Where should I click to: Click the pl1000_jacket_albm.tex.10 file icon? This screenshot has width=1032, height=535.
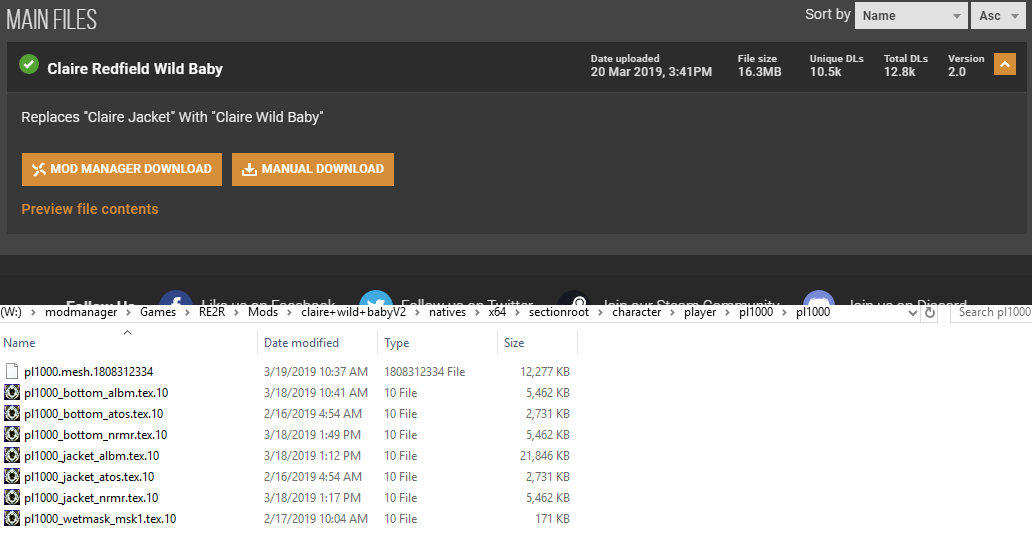coord(12,455)
